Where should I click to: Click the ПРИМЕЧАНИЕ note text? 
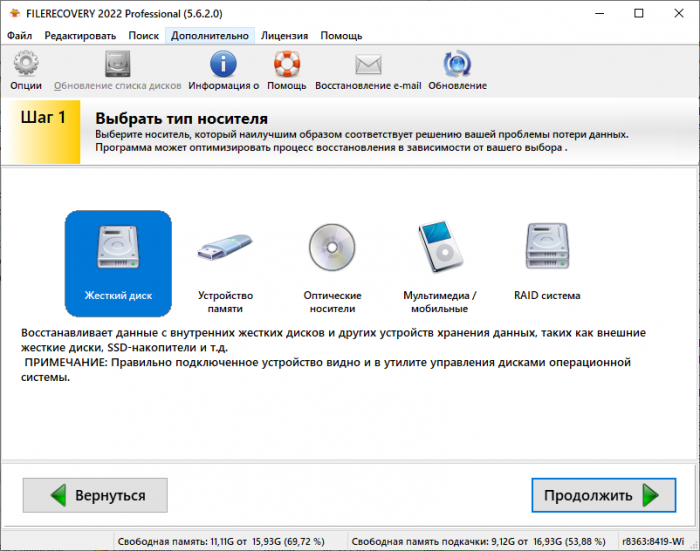click(x=326, y=369)
